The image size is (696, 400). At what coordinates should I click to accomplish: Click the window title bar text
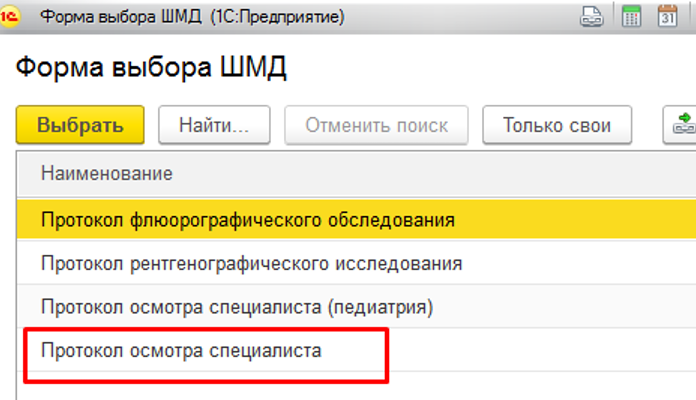[x=180, y=16]
